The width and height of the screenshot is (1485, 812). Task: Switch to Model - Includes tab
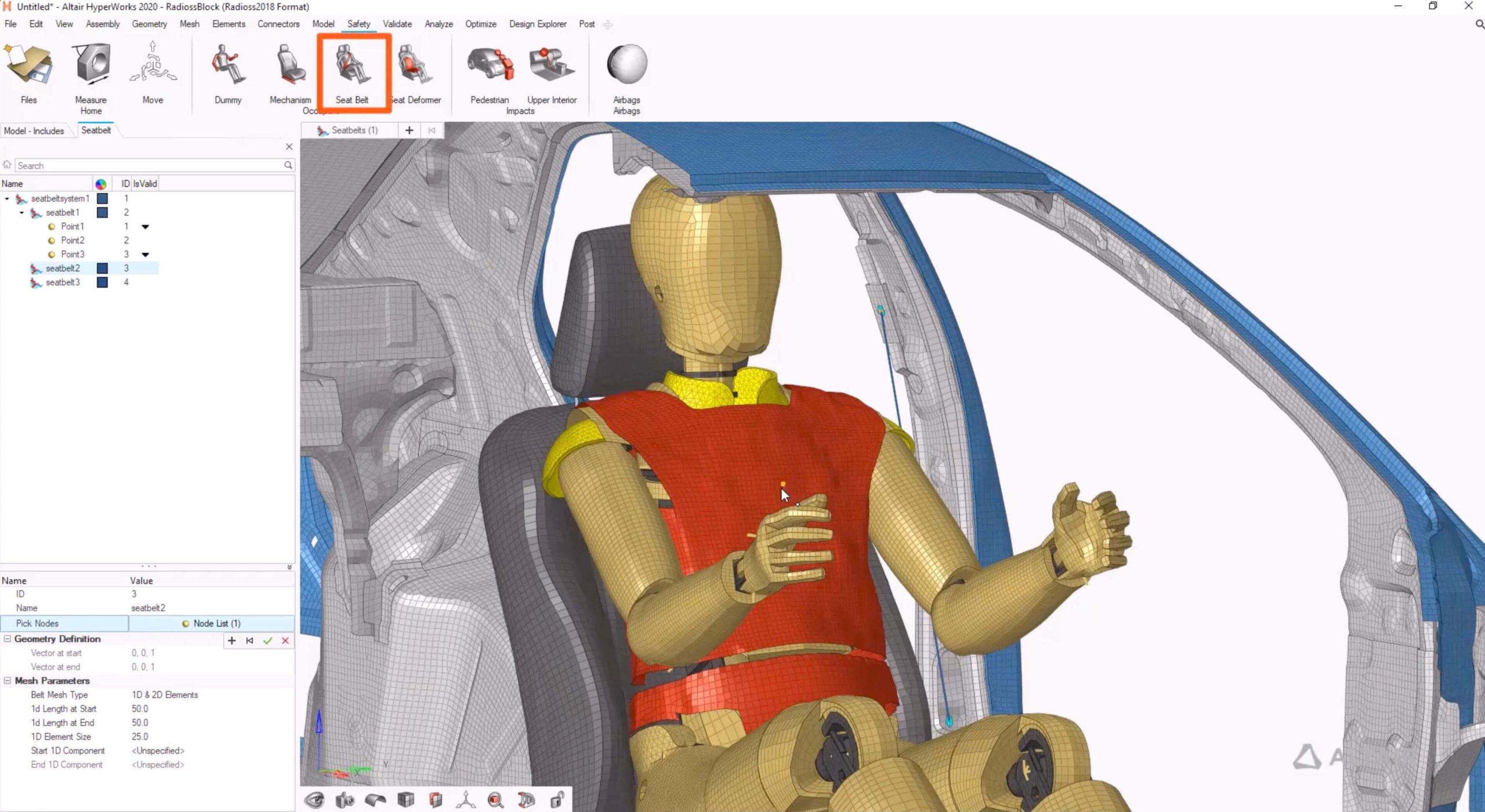click(34, 130)
